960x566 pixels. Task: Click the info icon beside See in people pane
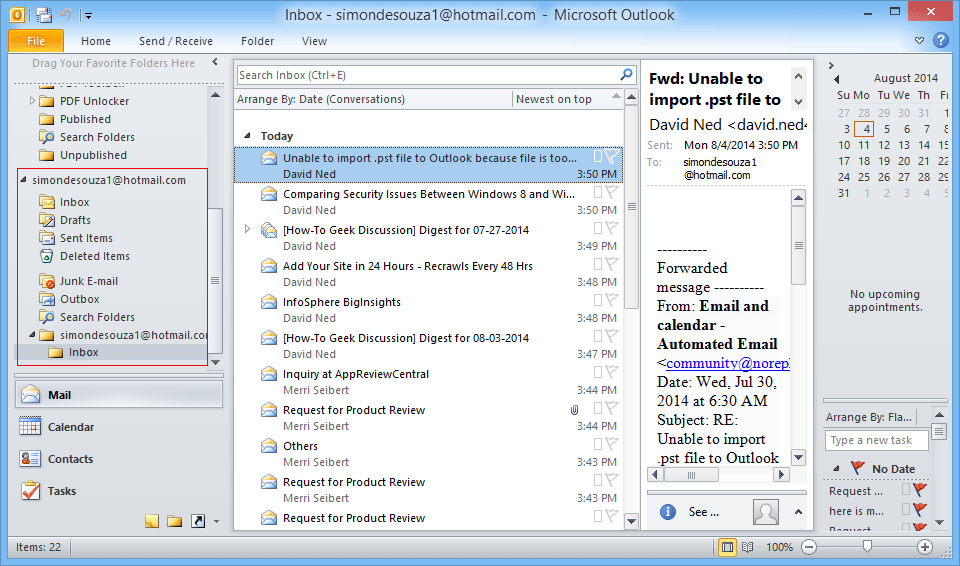pyautogui.click(x=668, y=511)
